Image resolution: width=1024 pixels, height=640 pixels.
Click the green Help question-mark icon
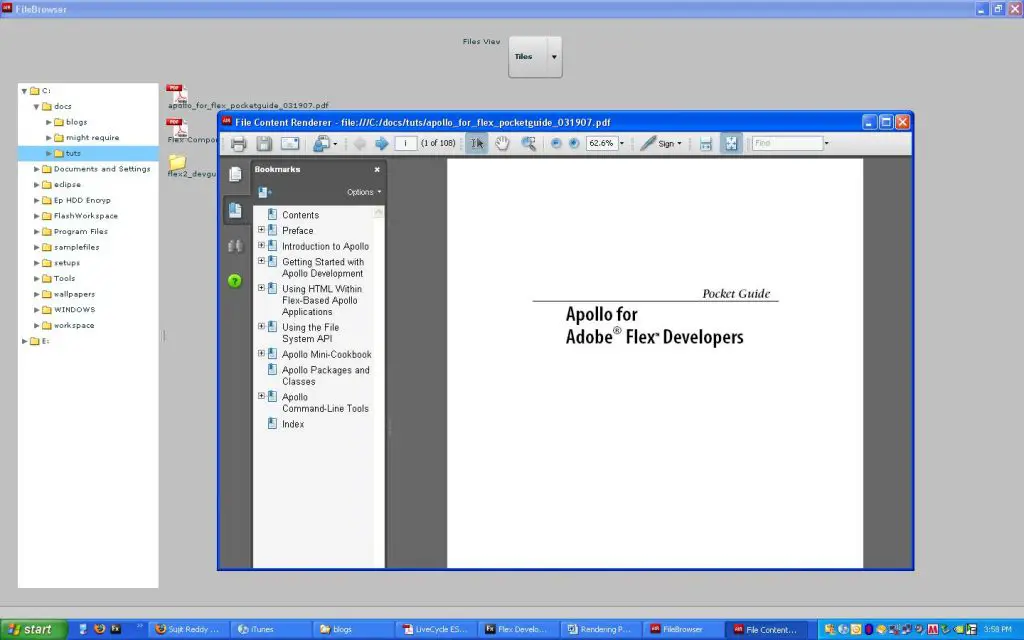pos(235,281)
